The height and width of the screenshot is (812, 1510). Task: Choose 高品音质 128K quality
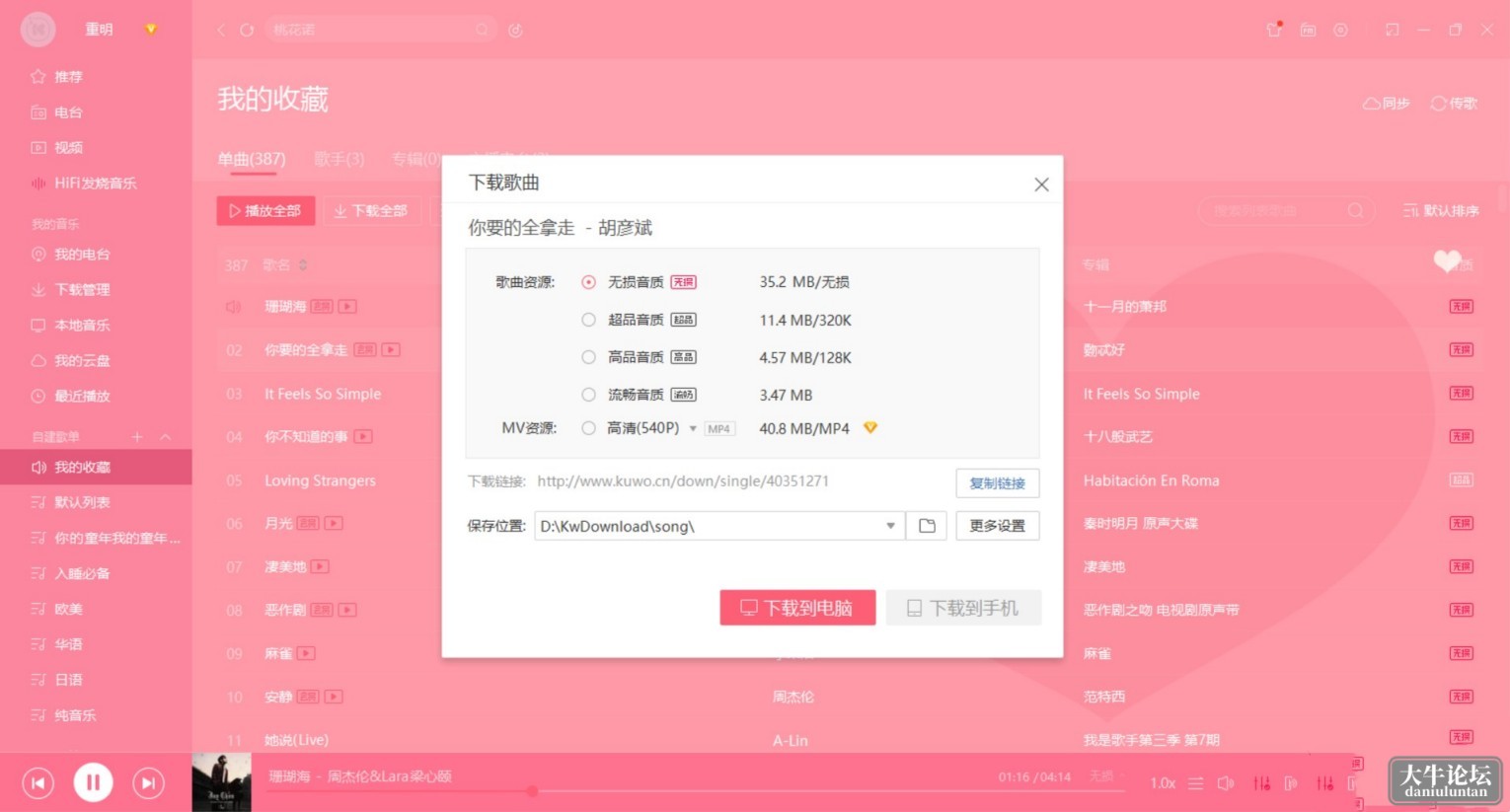[588, 357]
